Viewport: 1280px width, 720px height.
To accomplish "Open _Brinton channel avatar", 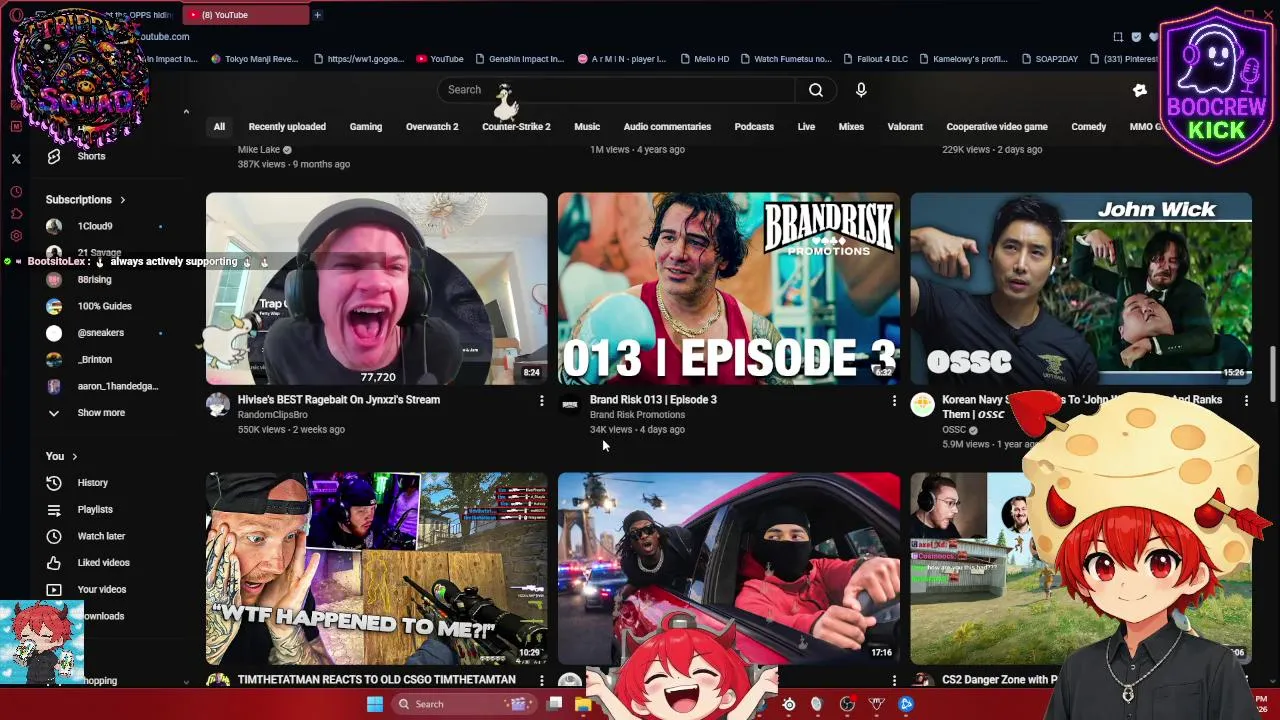I will [54, 359].
